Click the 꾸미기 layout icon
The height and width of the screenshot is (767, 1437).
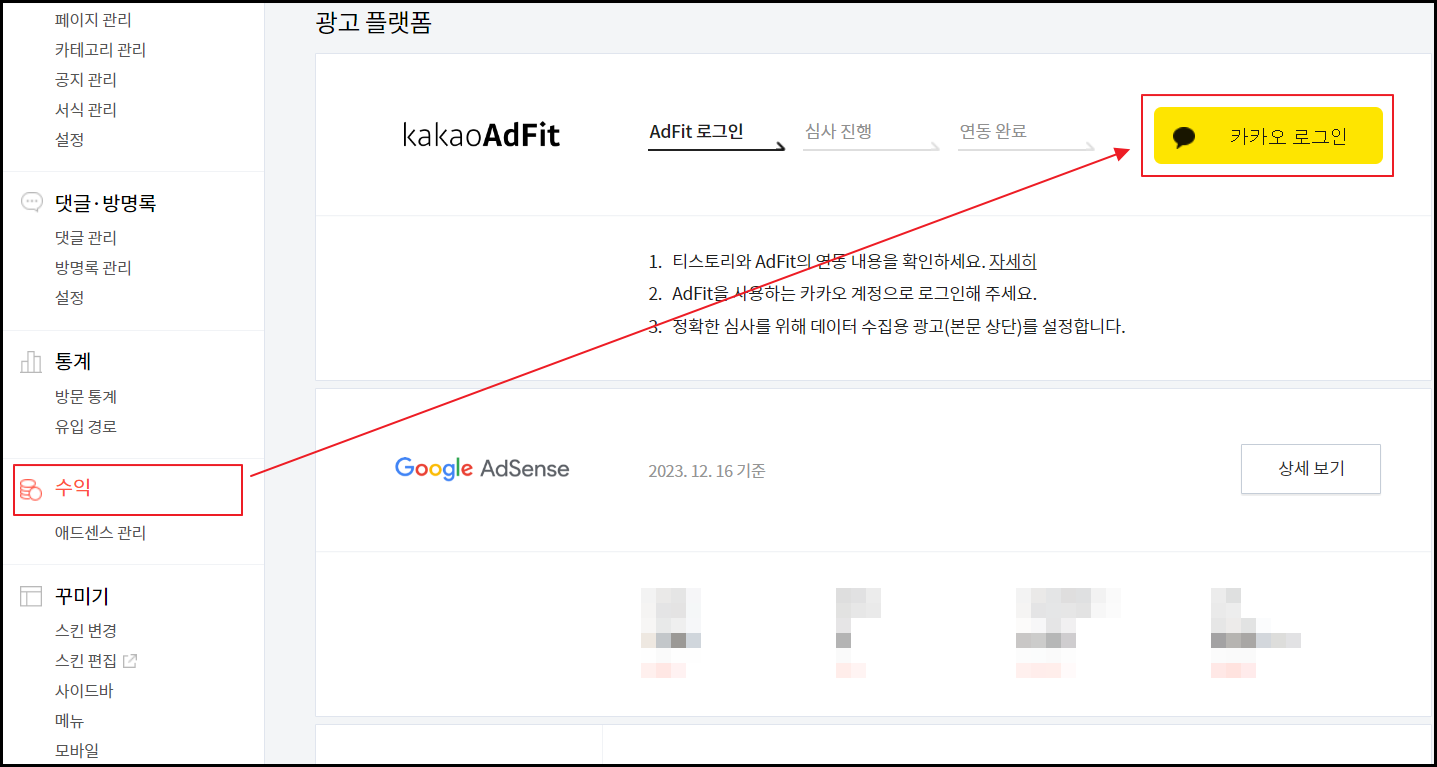click(x=32, y=596)
